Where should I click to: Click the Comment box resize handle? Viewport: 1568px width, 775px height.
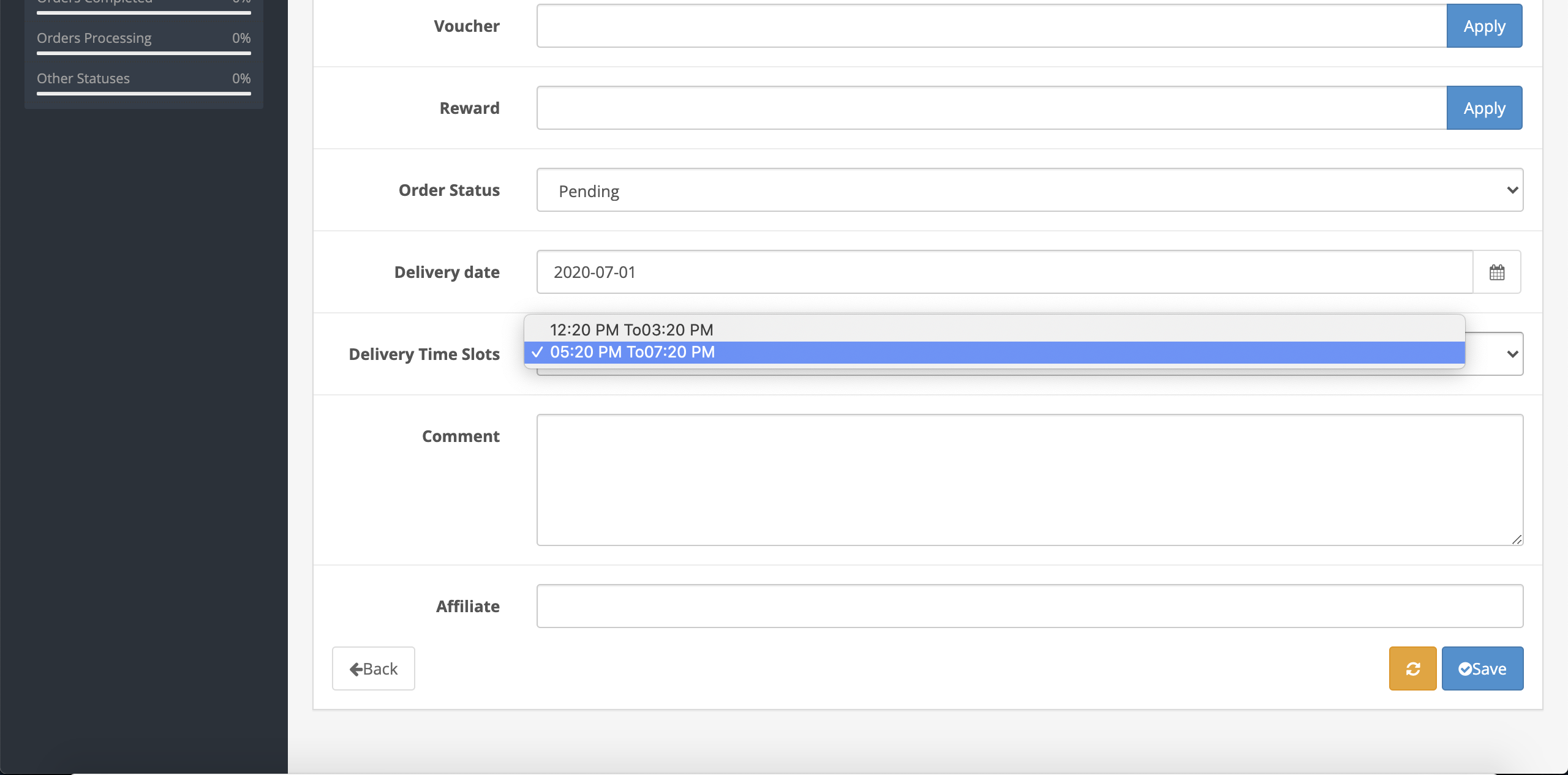1517,539
